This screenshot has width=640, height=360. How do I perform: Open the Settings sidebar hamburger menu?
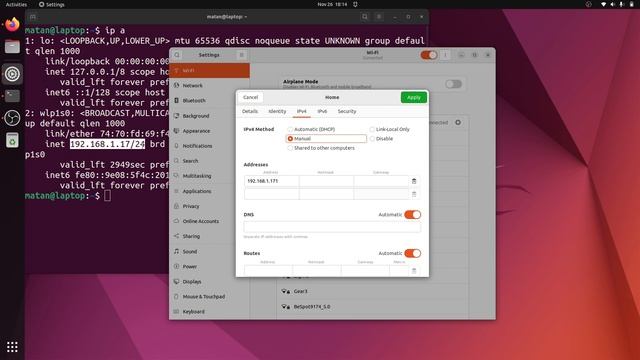[241, 55]
